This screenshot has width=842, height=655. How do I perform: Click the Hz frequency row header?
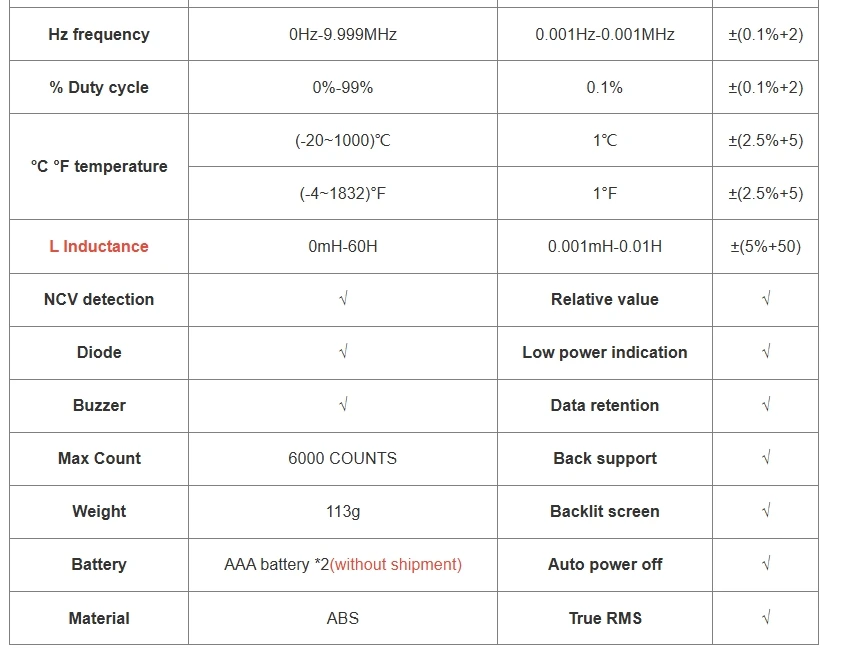pos(99,34)
